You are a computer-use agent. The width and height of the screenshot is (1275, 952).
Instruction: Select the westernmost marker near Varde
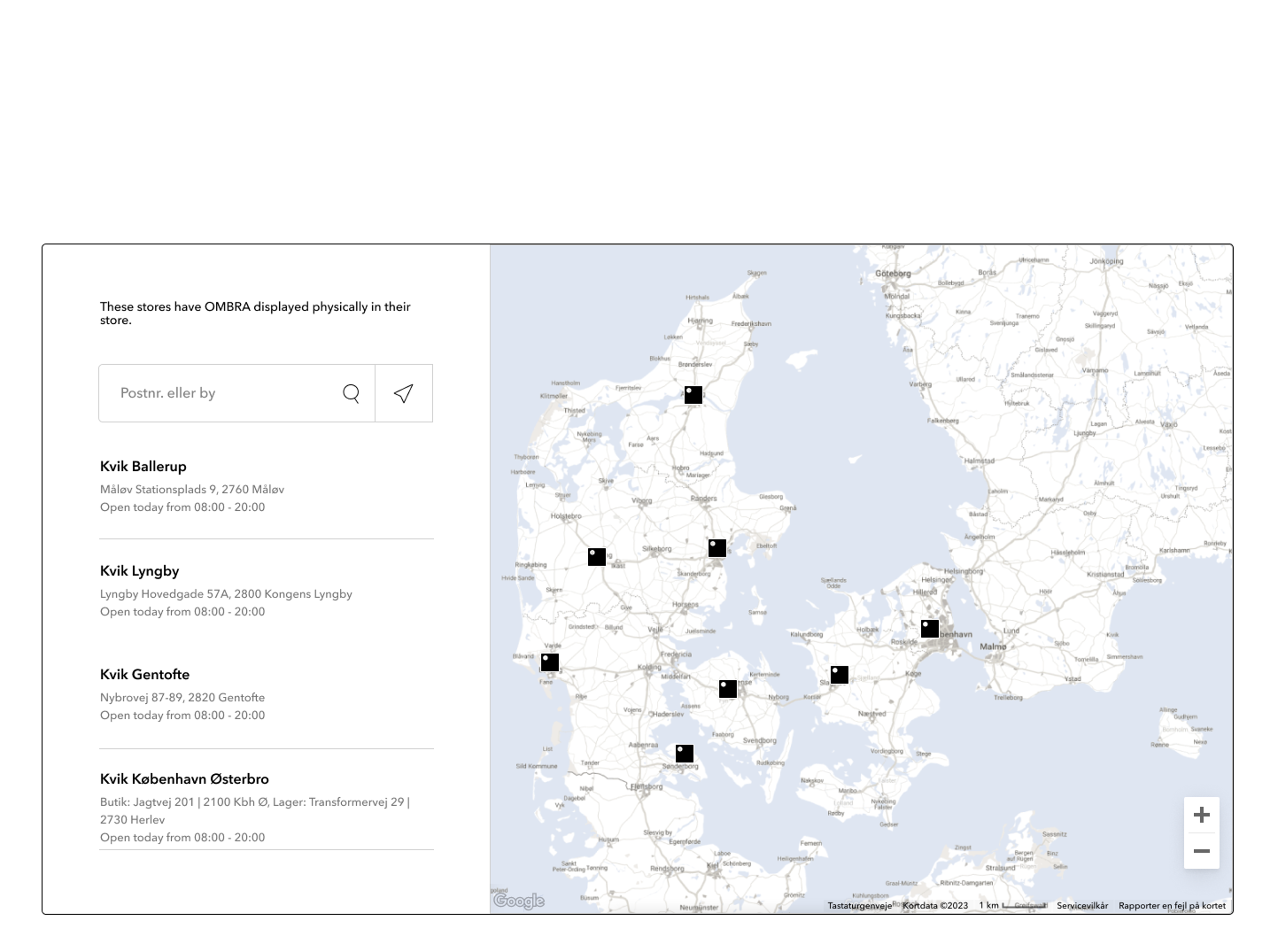pos(550,662)
